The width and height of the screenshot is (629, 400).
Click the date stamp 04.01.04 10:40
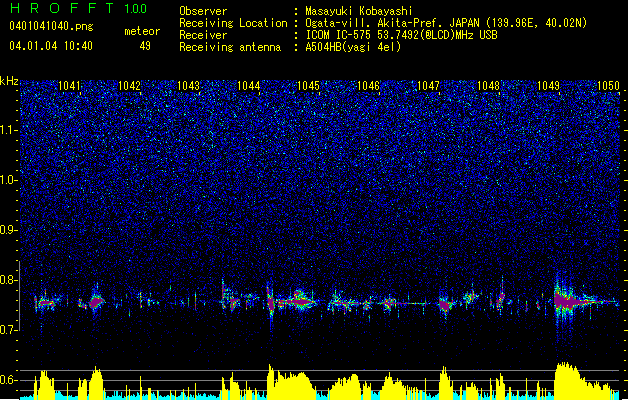(51, 46)
